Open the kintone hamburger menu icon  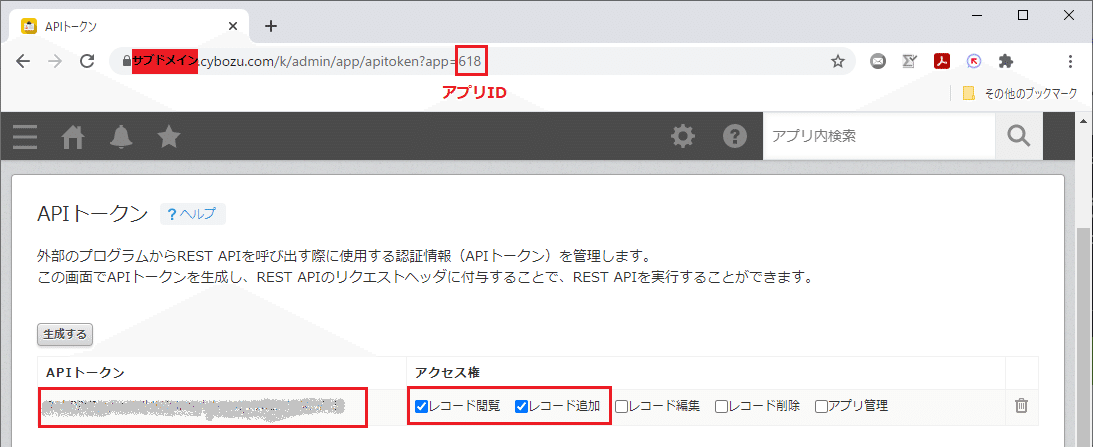pos(25,137)
